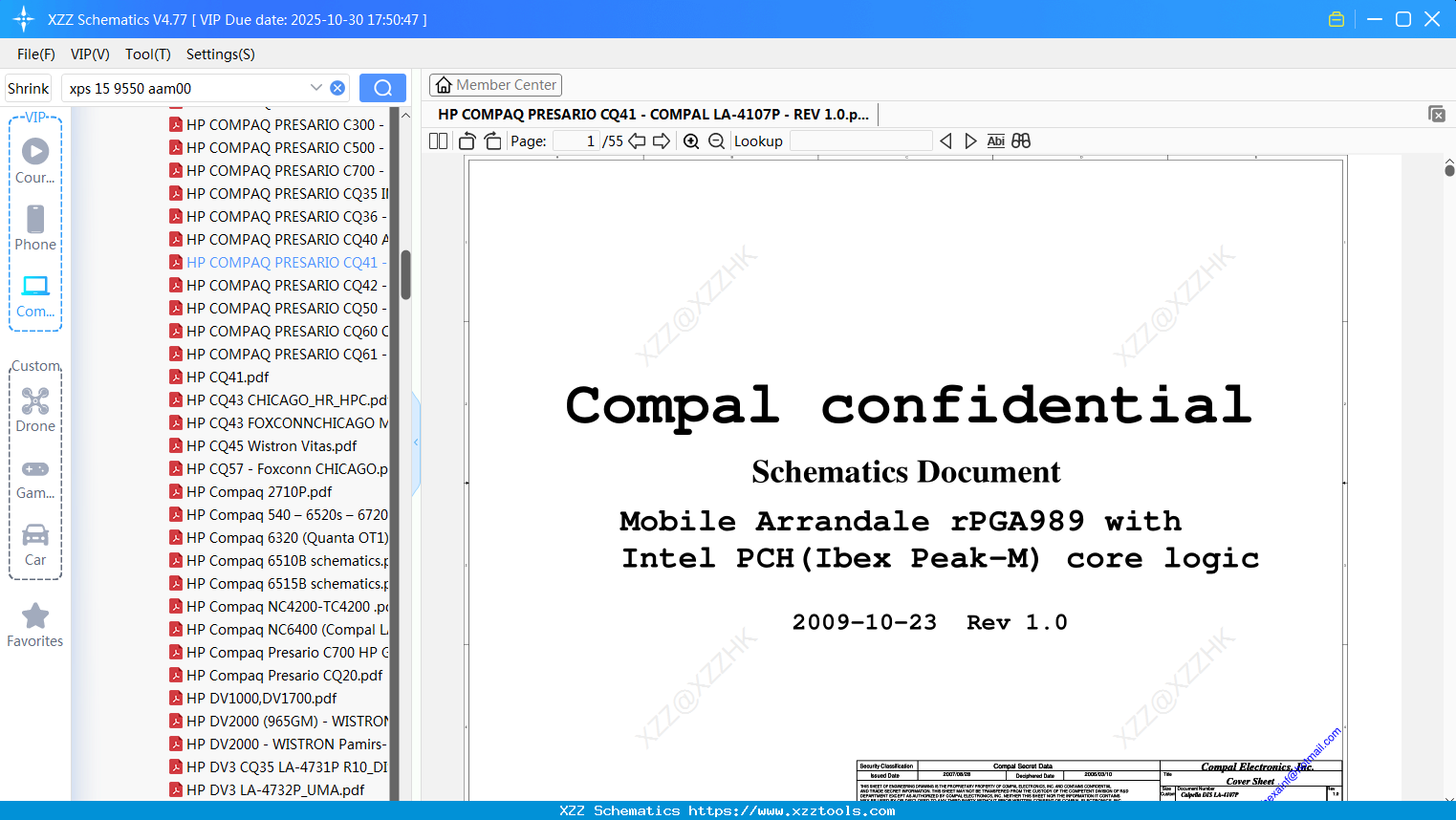Open HP COMPAQ PRESARIO CQ61 file
The height and width of the screenshot is (820, 1456).
[277, 354]
